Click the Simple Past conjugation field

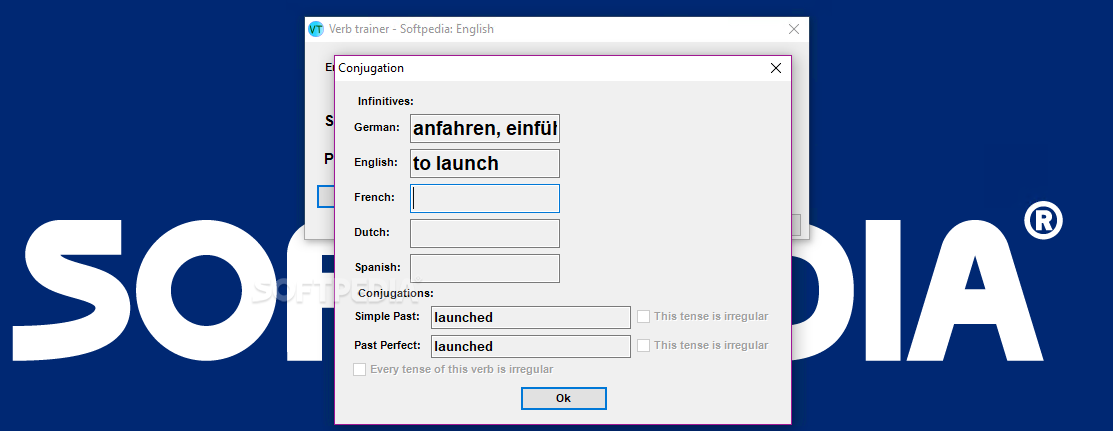531,317
